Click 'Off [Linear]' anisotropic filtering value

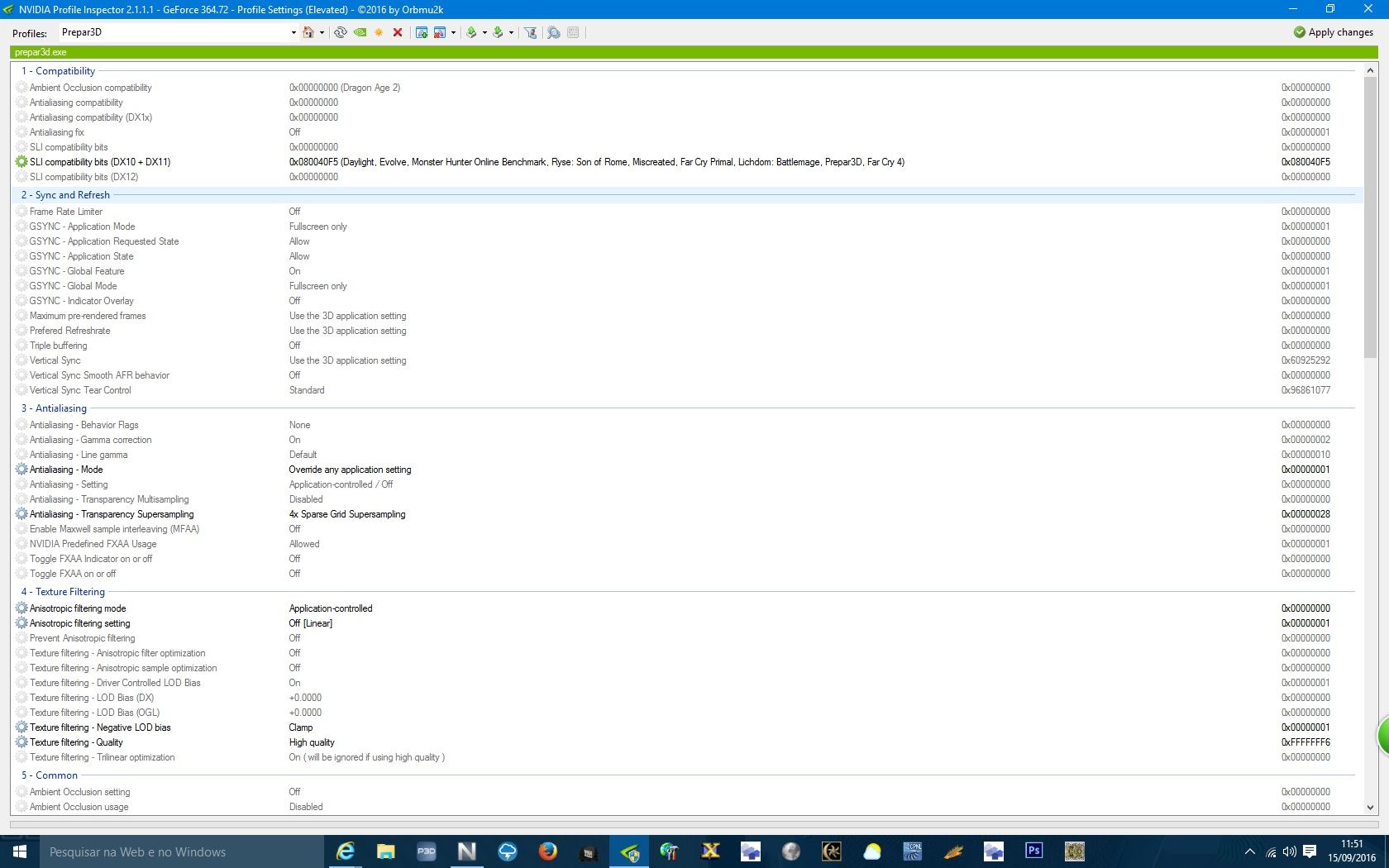point(311,623)
